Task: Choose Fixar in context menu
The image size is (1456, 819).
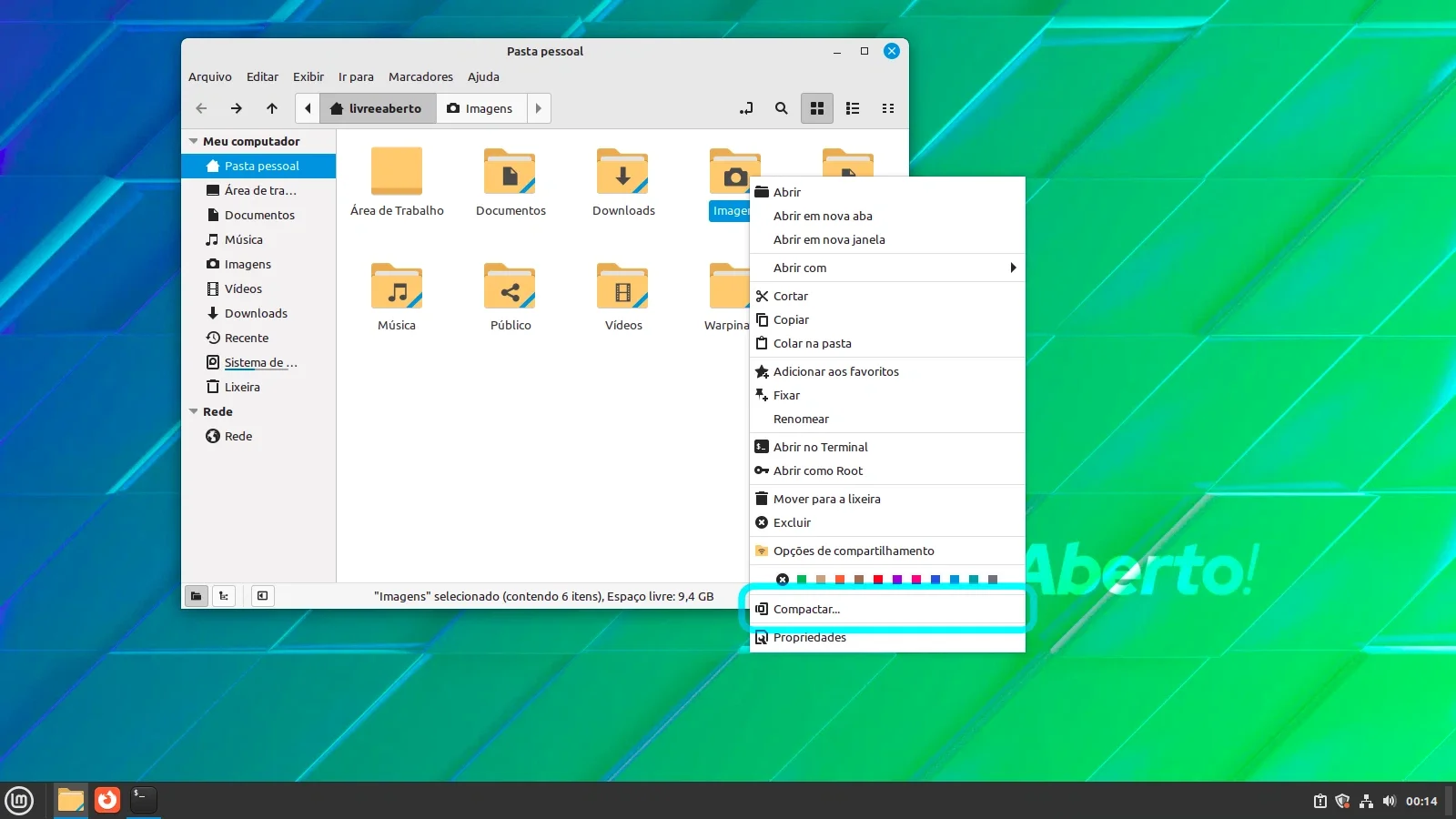Action: point(887,395)
